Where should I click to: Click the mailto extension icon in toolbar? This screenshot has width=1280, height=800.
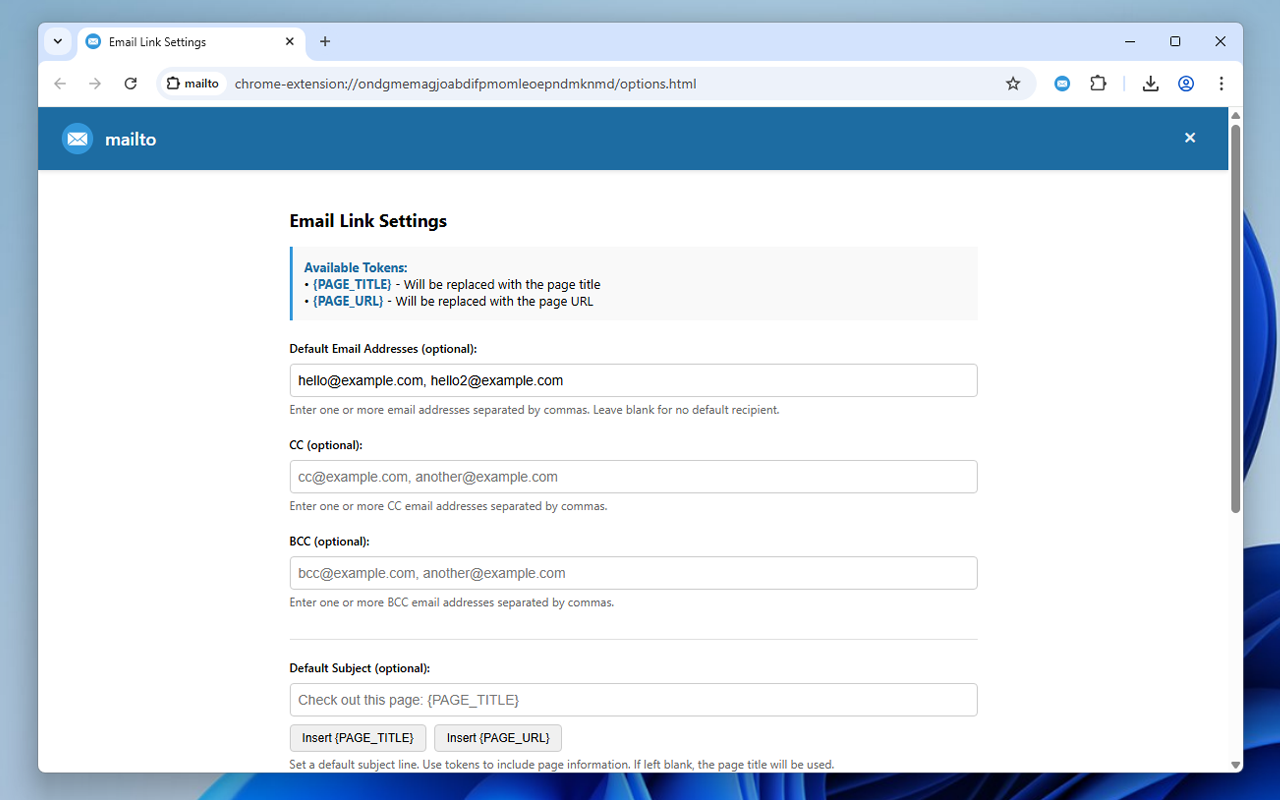[1062, 84]
